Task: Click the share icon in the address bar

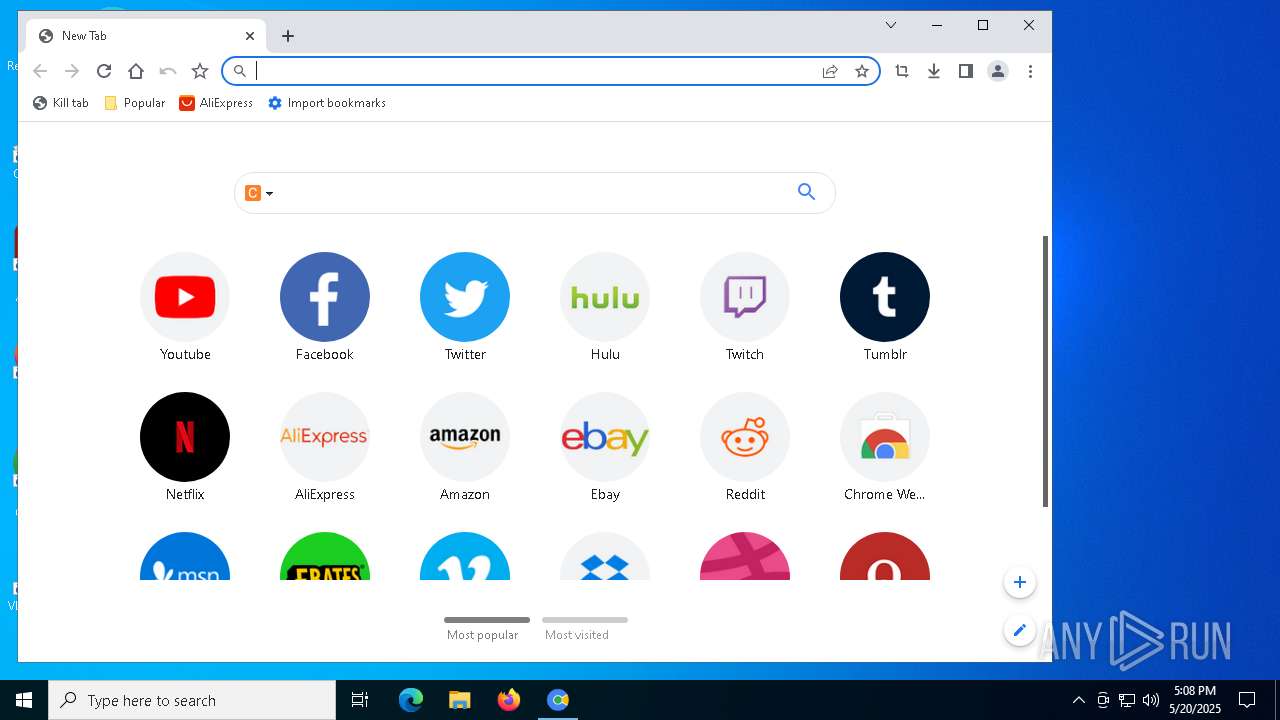Action: [830, 71]
